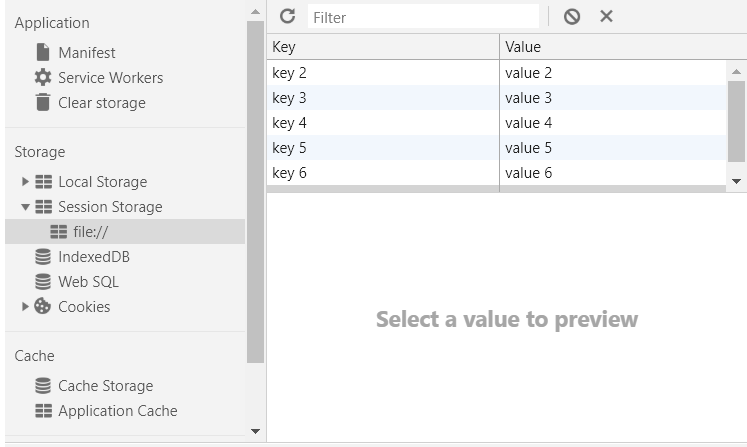Viewport: 747px width, 447px height.
Task: Expand the Local Storage tree node
Action: tap(26, 181)
